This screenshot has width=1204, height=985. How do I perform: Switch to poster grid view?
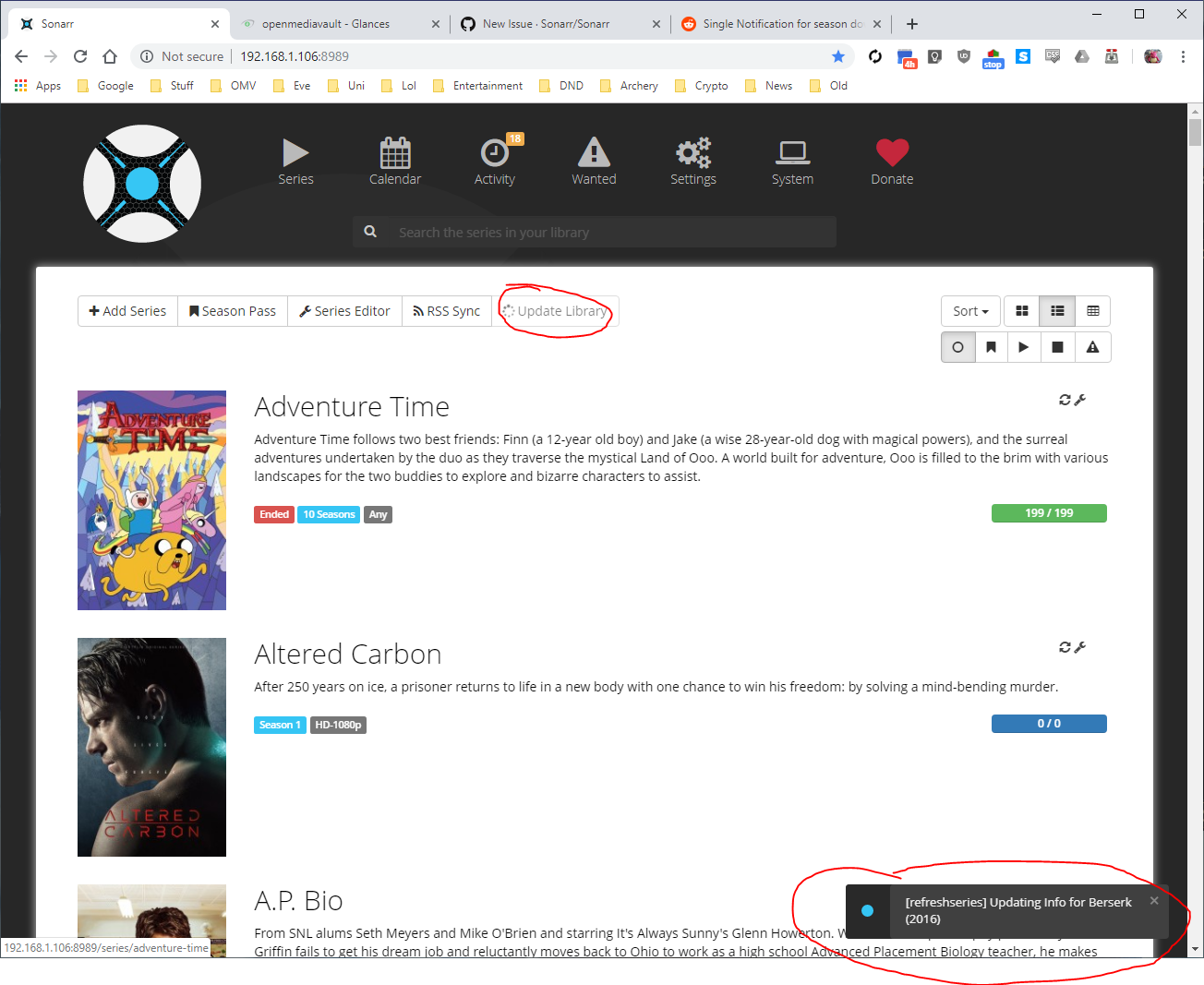click(x=1022, y=311)
